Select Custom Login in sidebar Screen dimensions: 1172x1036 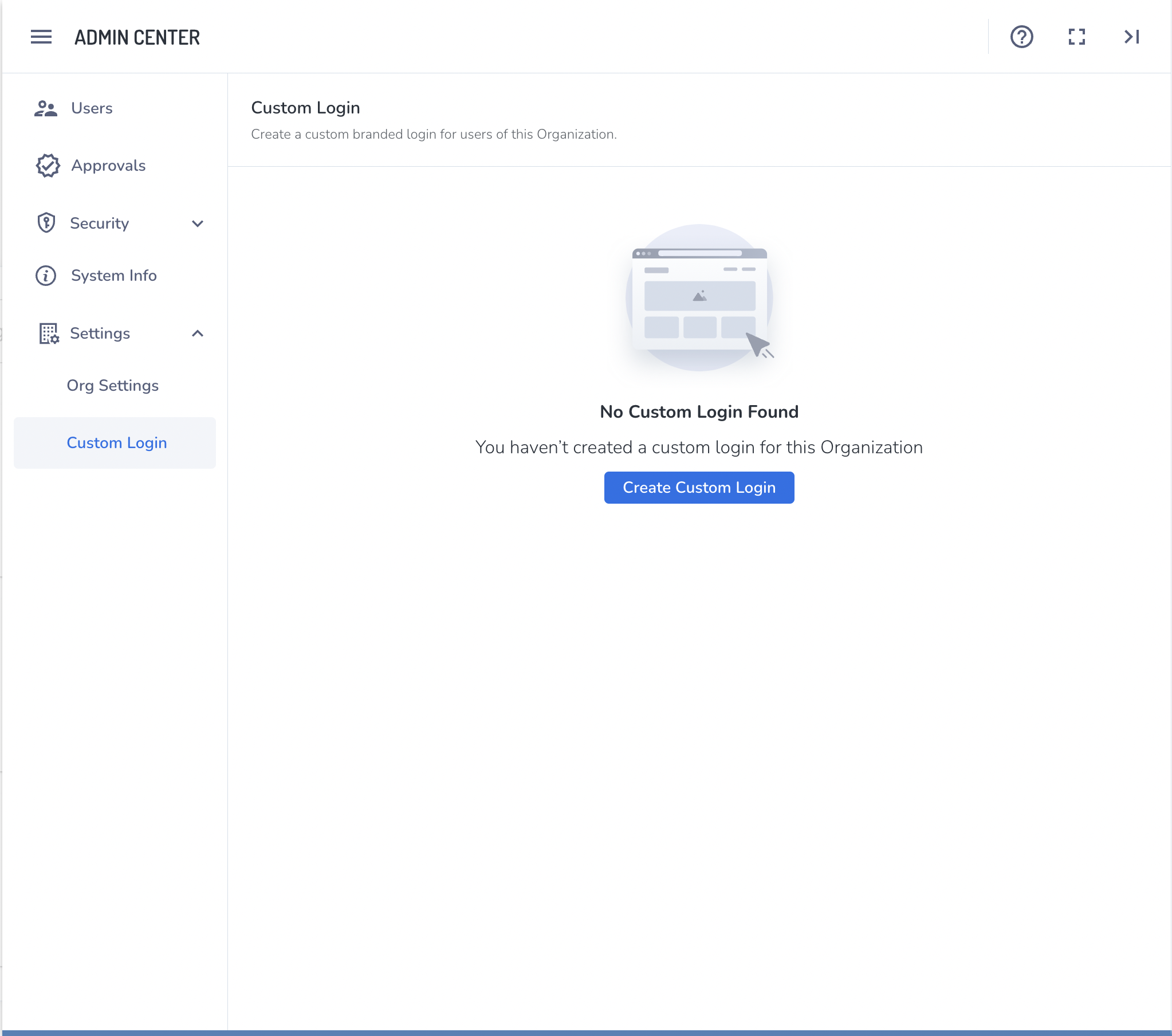point(117,443)
